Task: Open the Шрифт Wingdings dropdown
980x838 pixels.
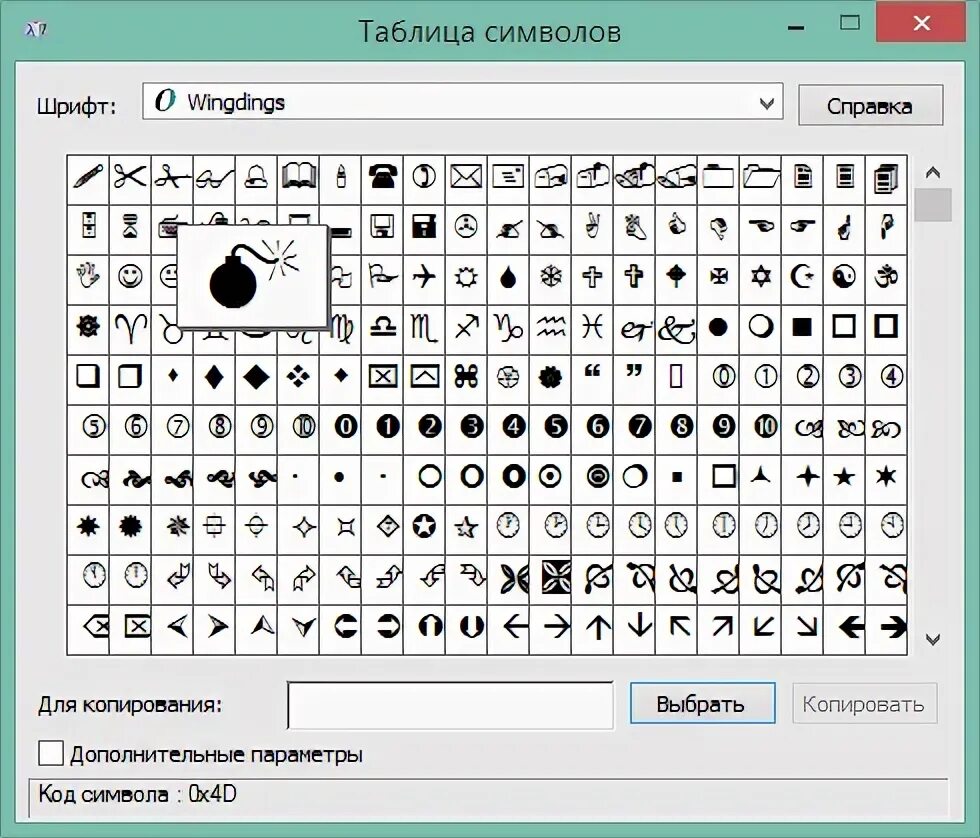Action: [462, 101]
